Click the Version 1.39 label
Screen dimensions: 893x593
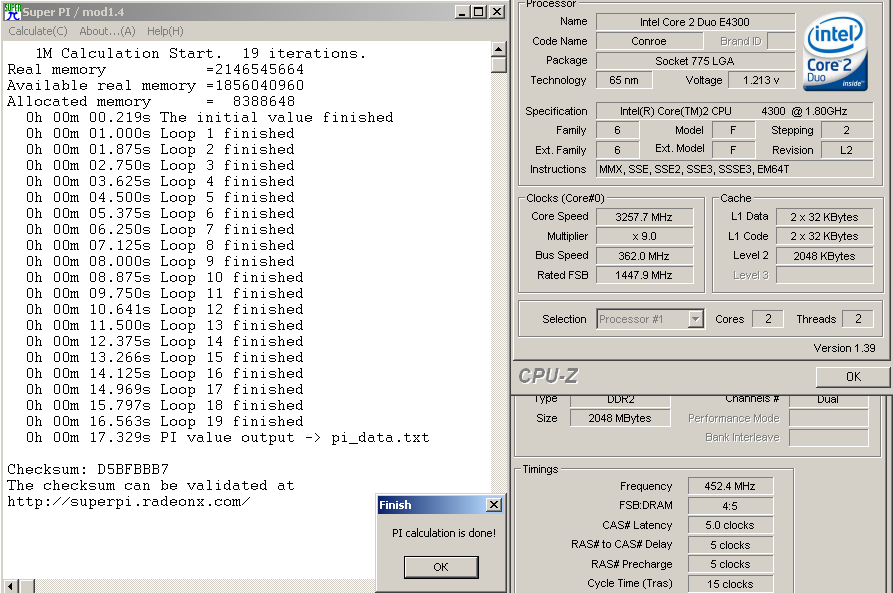[844, 348]
